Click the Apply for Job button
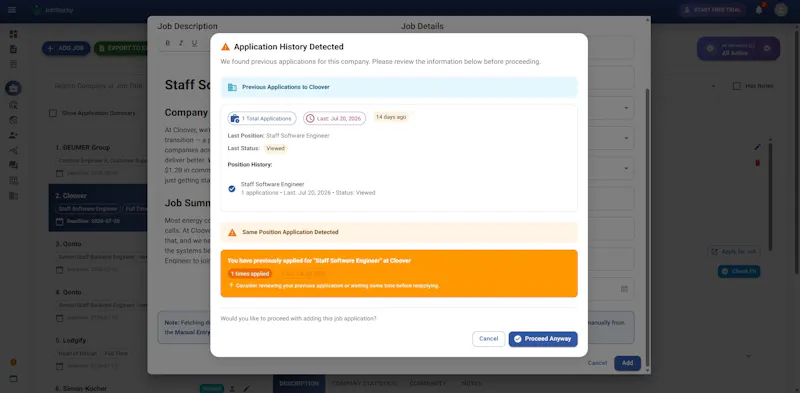The image size is (800, 393). tap(734, 252)
